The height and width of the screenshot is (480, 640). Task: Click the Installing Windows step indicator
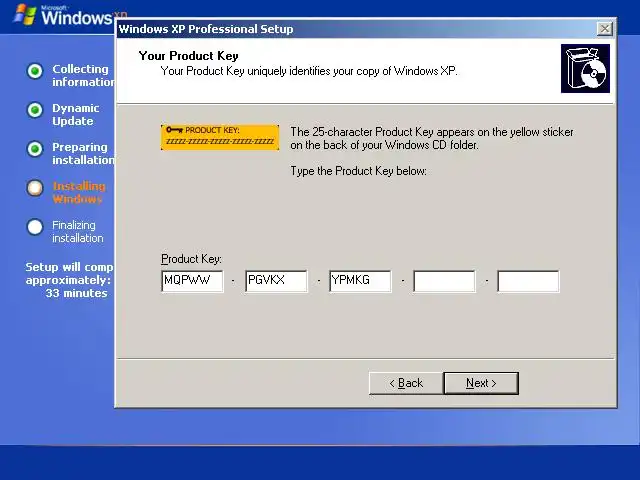[35, 188]
